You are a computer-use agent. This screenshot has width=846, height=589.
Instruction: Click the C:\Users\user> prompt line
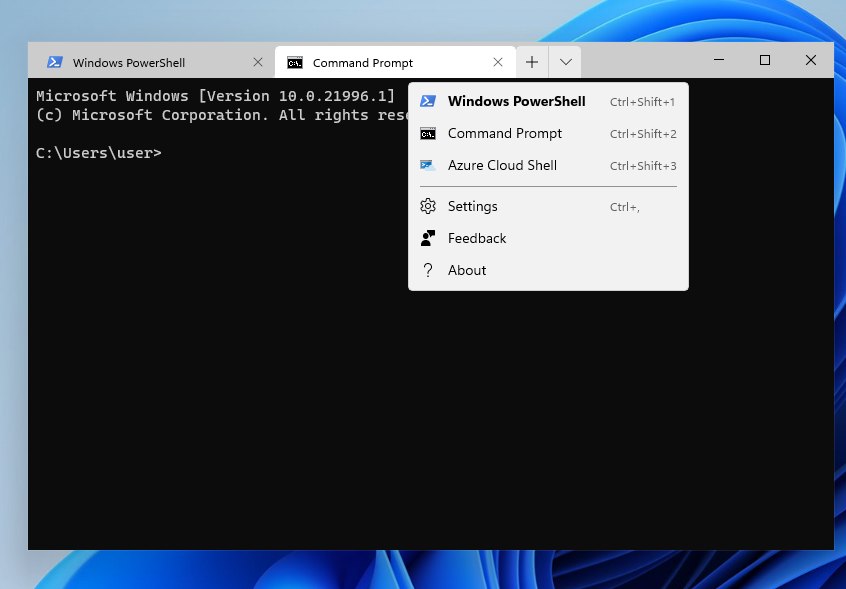click(x=99, y=153)
